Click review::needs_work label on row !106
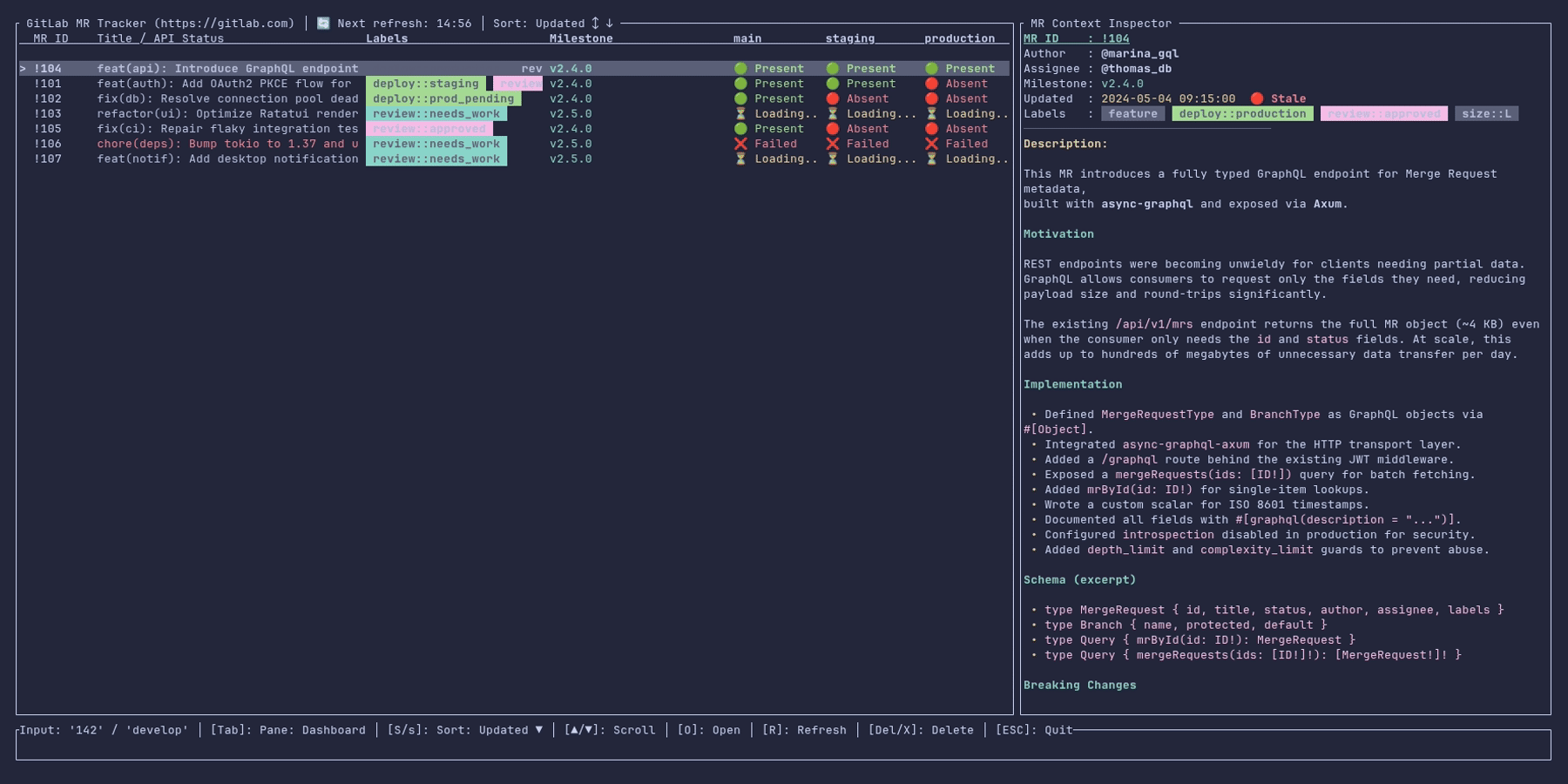The image size is (1568, 784). pos(436,144)
